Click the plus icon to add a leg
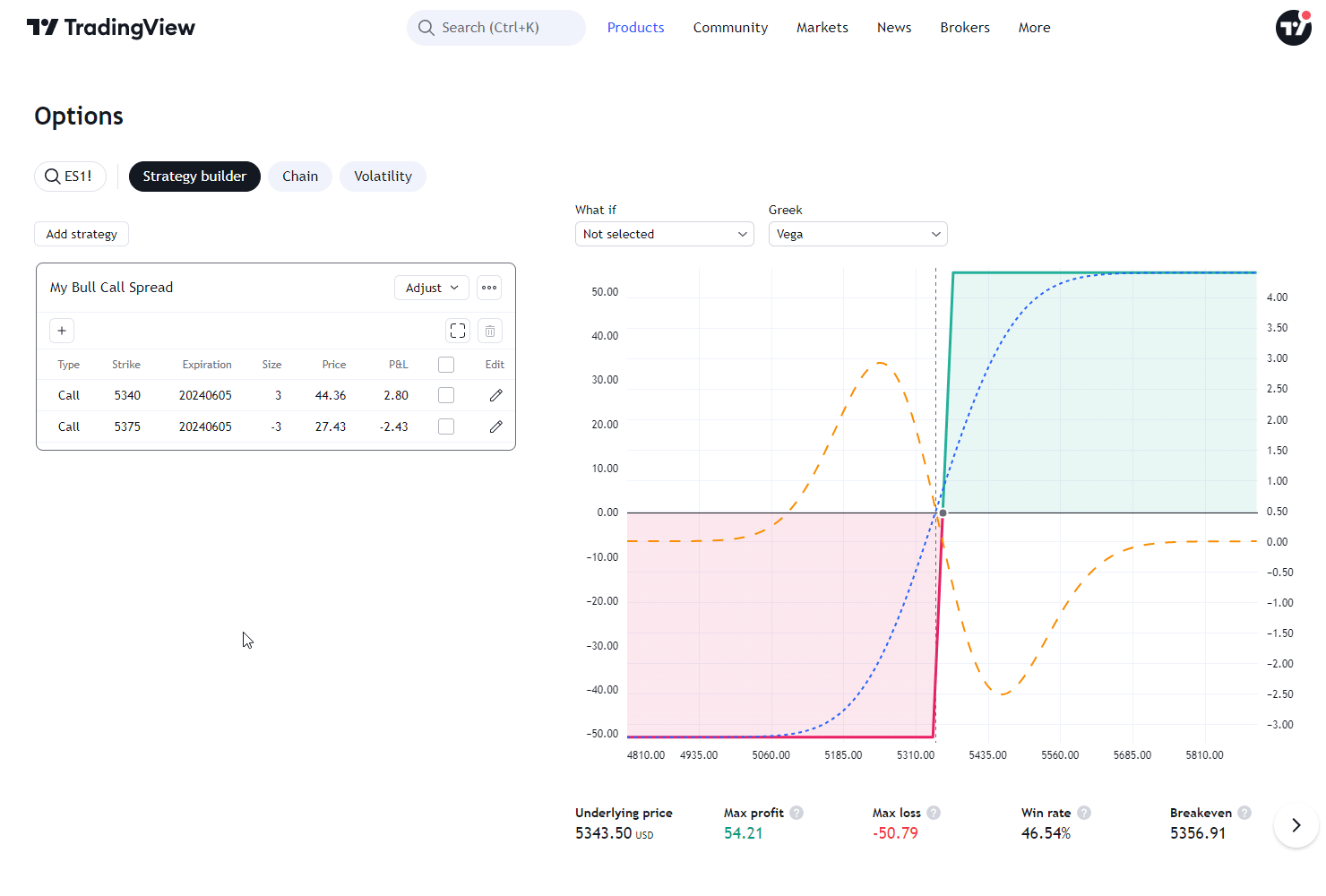This screenshot has width=1326, height=896. [62, 331]
